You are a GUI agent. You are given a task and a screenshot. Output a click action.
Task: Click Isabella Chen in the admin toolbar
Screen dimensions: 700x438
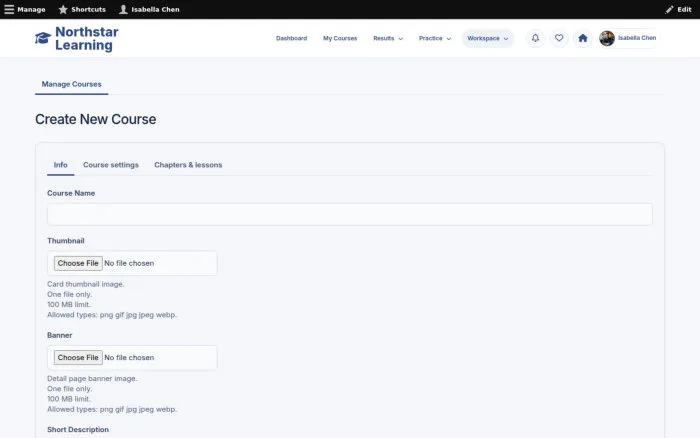tap(155, 9)
